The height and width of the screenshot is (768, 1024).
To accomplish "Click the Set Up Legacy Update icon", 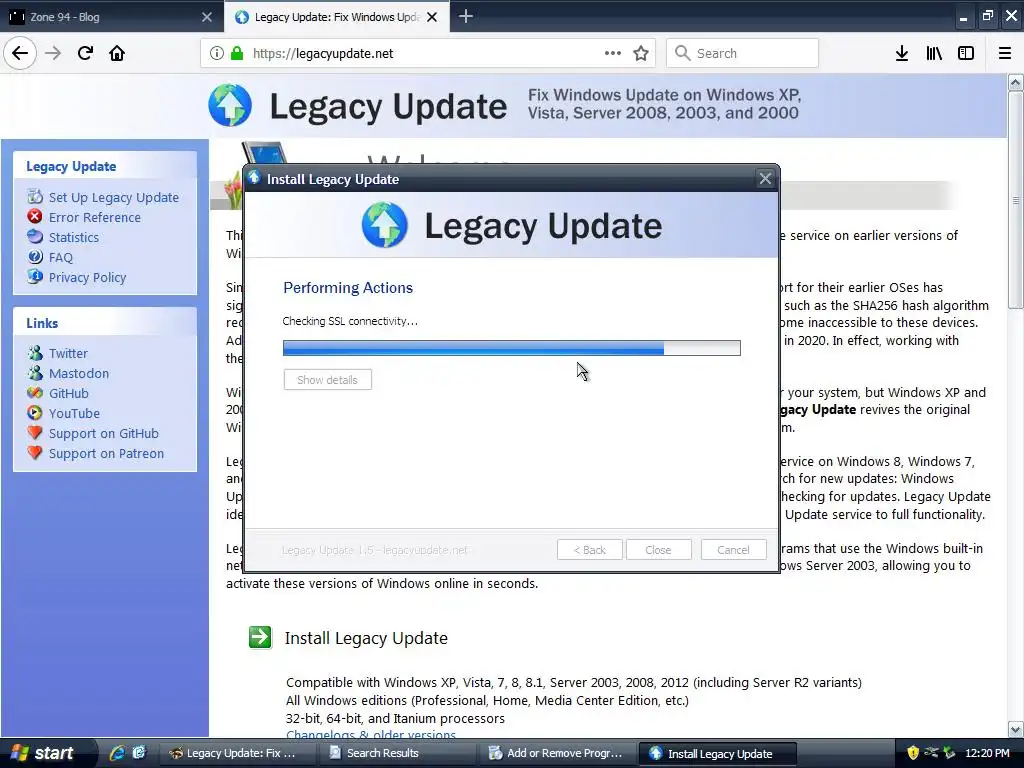I will [x=35, y=197].
